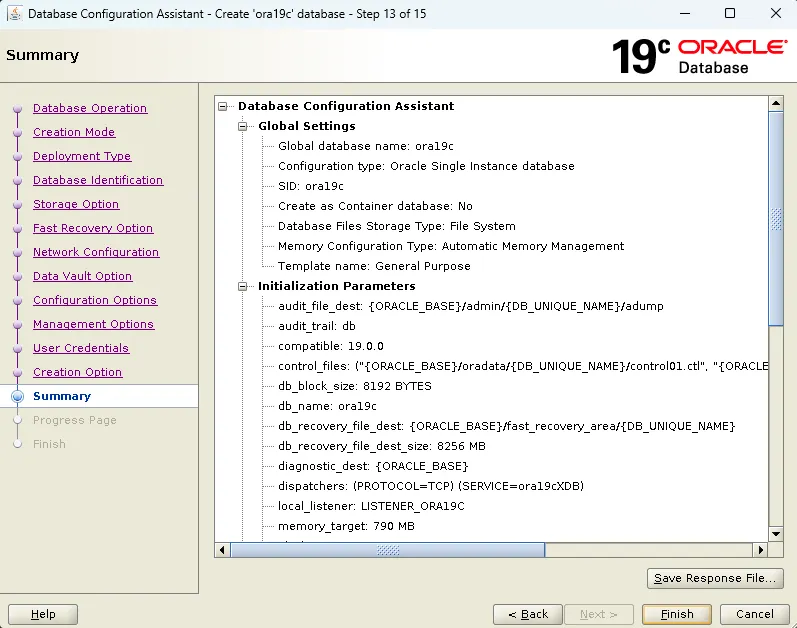Click the Java application icon in title bar
The height and width of the screenshot is (628, 797).
tap(15, 13)
